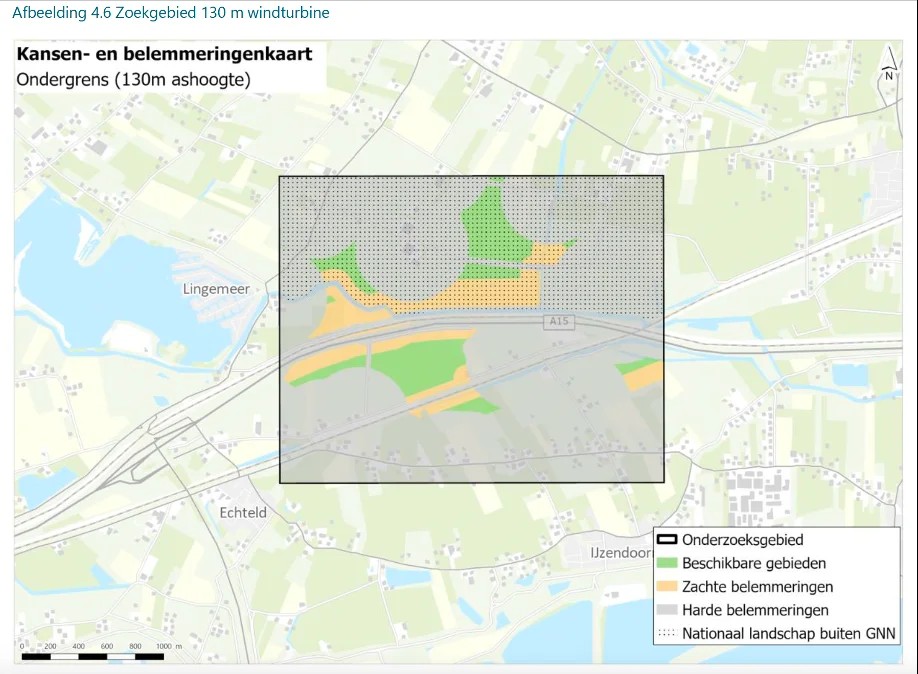Click the legend text 'Nationaal landschap buiten GNN'

click(789, 634)
